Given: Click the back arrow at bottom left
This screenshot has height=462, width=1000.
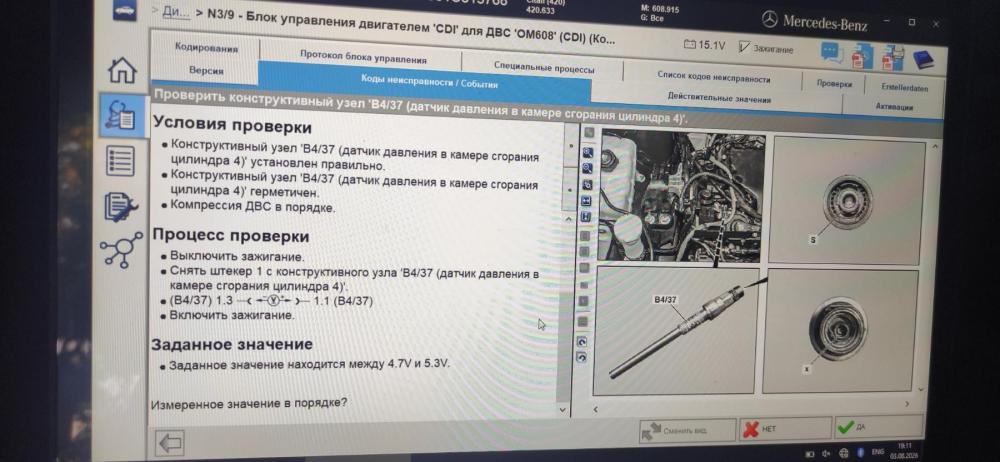Looking at the screenshot, I should tap(170, 443).
